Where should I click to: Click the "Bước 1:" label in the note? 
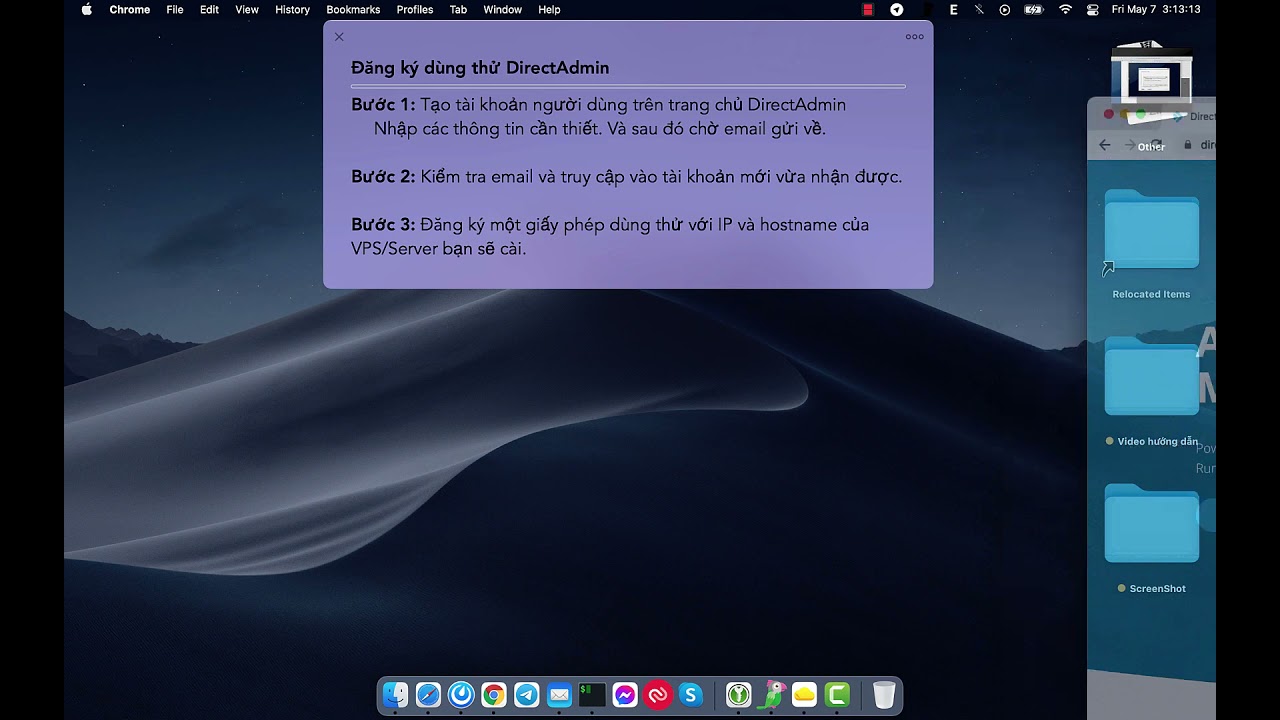click(x=383, y=105)
